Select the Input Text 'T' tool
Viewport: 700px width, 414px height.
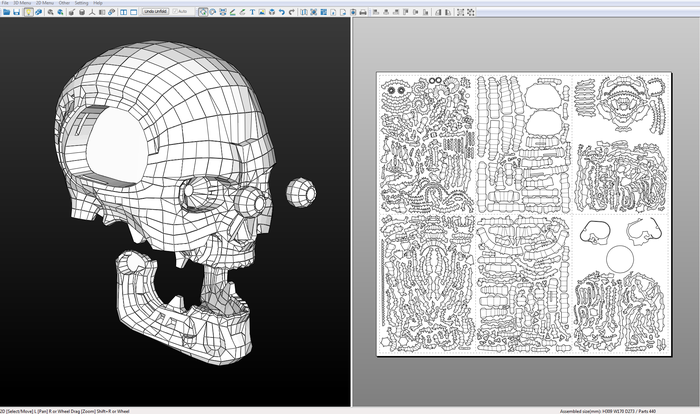(252, 12)
